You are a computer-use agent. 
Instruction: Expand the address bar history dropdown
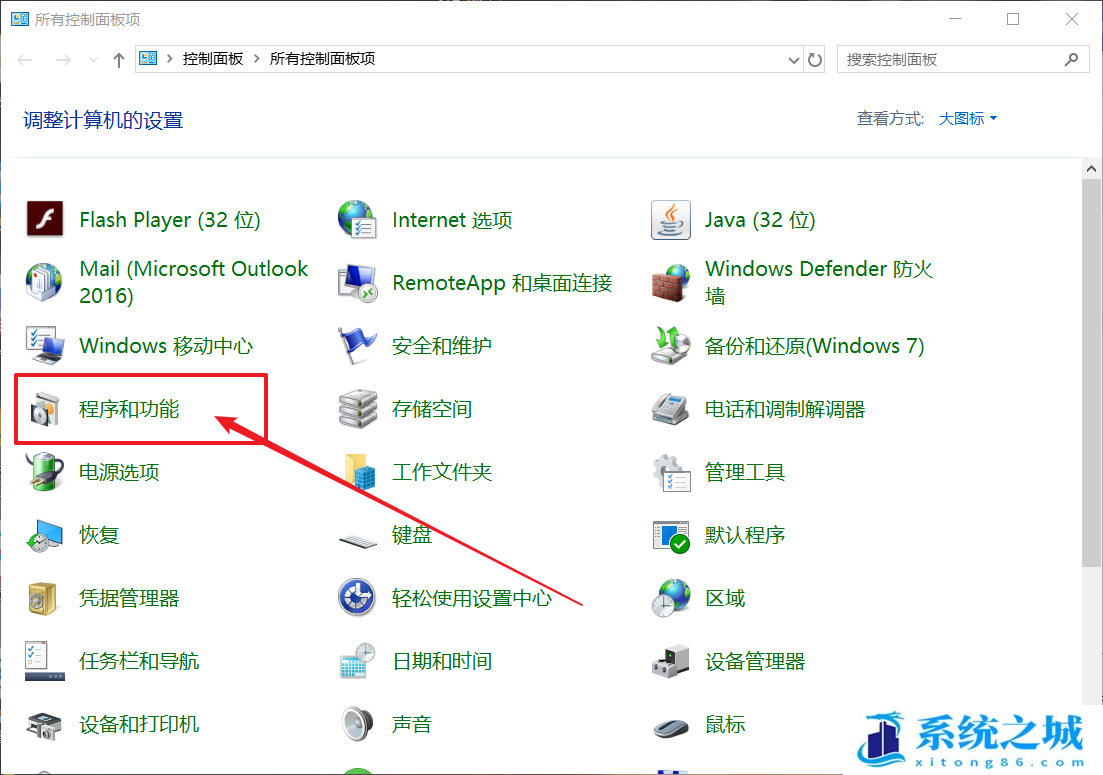click(x=793, y=60)
